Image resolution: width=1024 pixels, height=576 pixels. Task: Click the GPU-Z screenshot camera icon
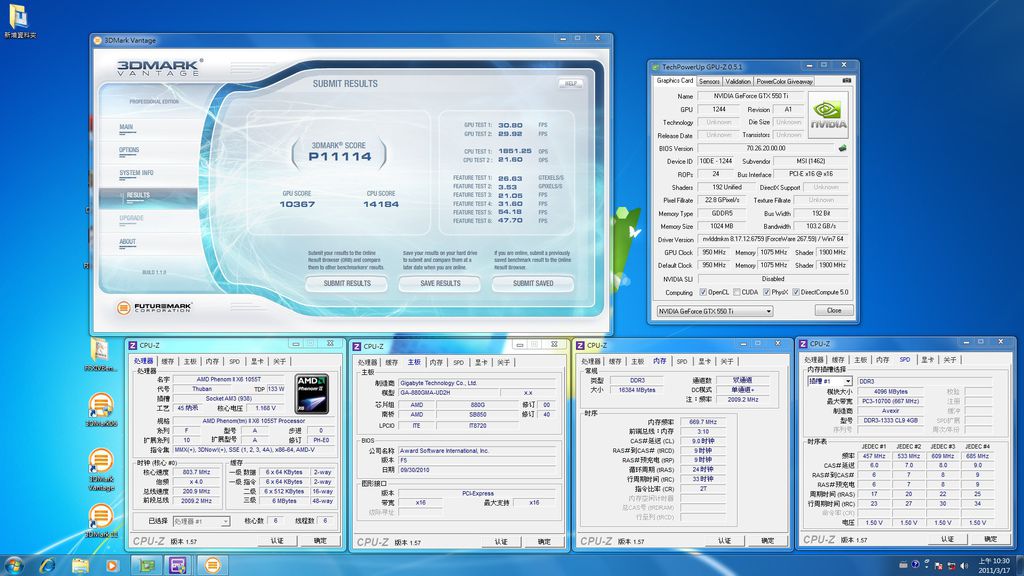coord(846,81)
